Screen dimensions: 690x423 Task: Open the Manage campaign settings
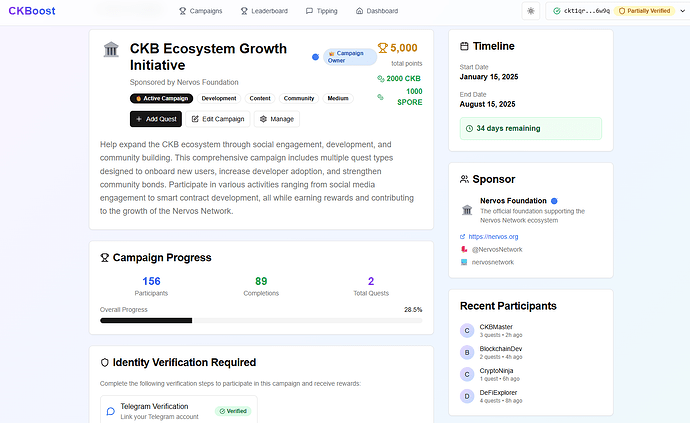click(277, 119)
